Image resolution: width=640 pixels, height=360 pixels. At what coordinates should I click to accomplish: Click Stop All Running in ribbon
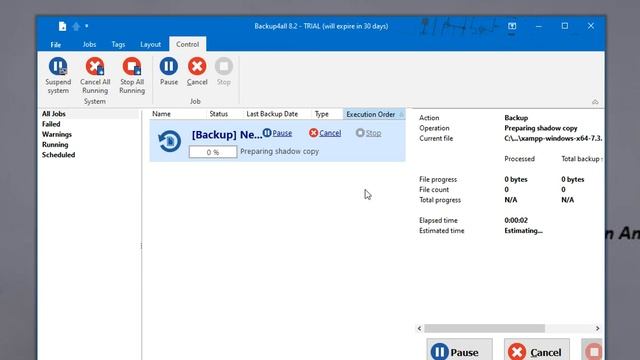[132, 76]
